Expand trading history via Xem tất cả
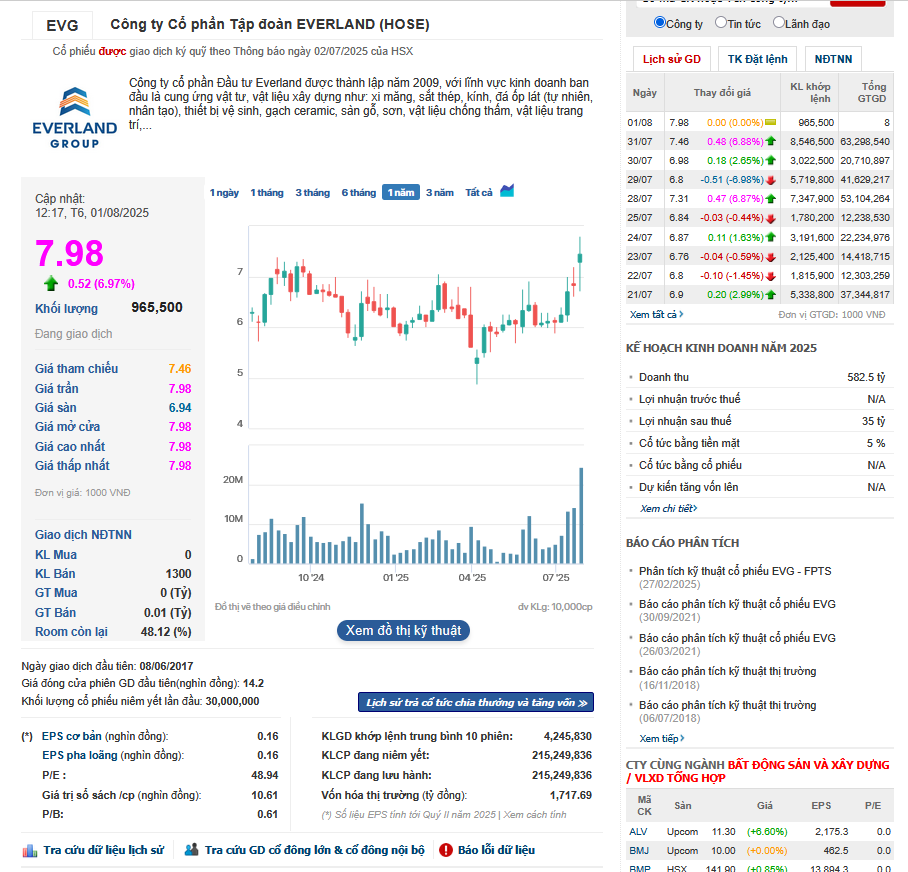This screenshot has width=908, height=872. [656, 314]
